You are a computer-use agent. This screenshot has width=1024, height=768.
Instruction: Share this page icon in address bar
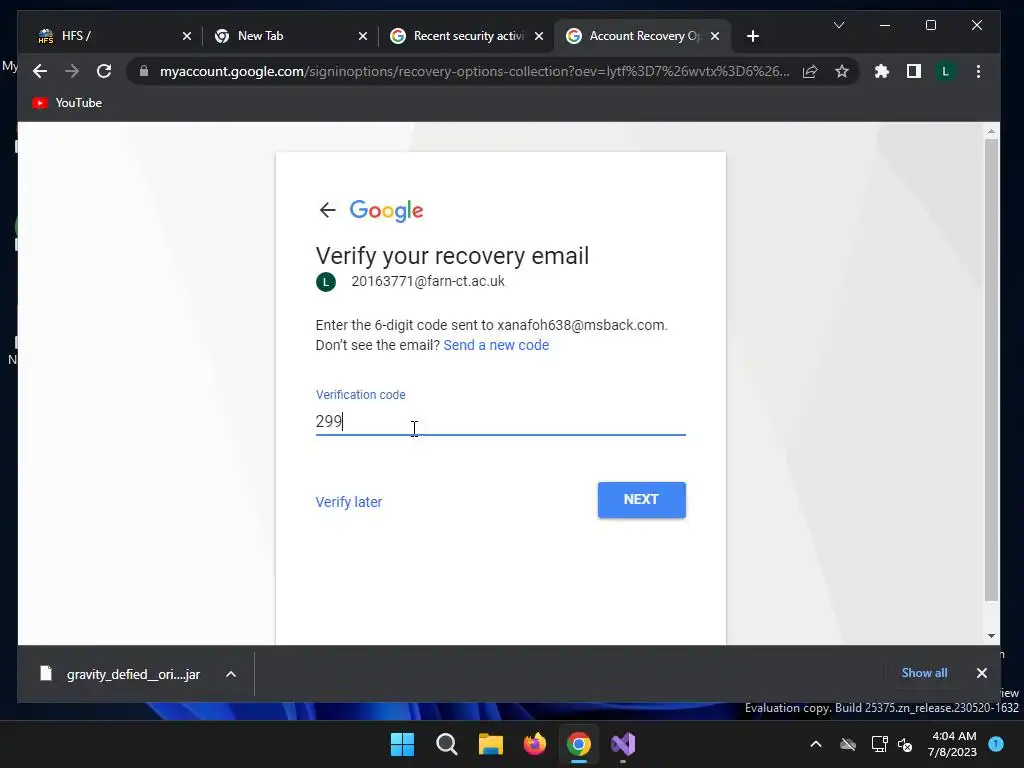810,71
